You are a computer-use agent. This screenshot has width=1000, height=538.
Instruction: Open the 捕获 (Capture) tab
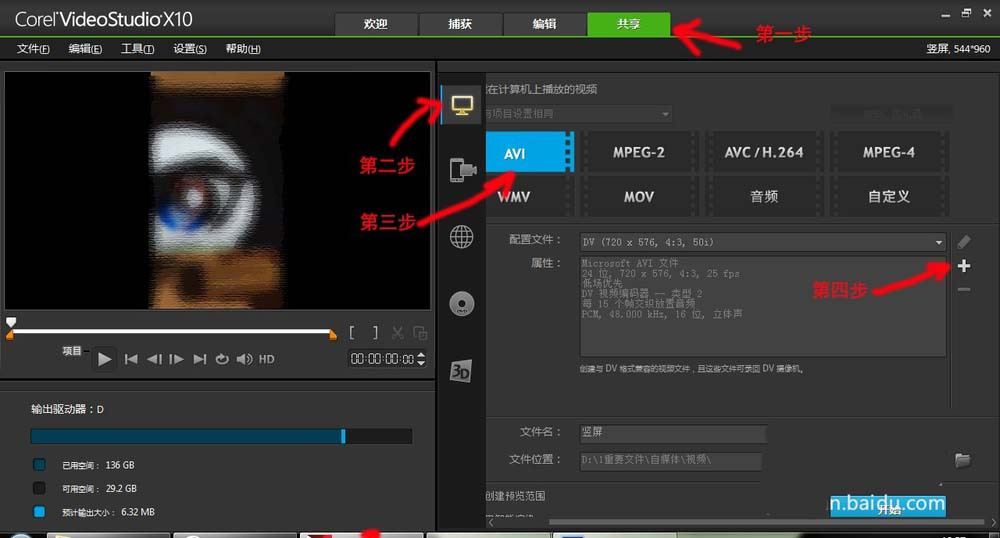[x=460, y=24]
